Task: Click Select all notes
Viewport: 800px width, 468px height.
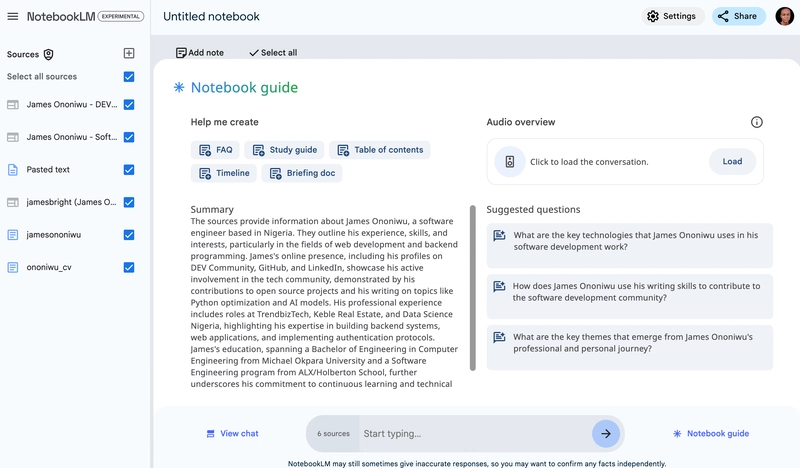Action: 273,53
